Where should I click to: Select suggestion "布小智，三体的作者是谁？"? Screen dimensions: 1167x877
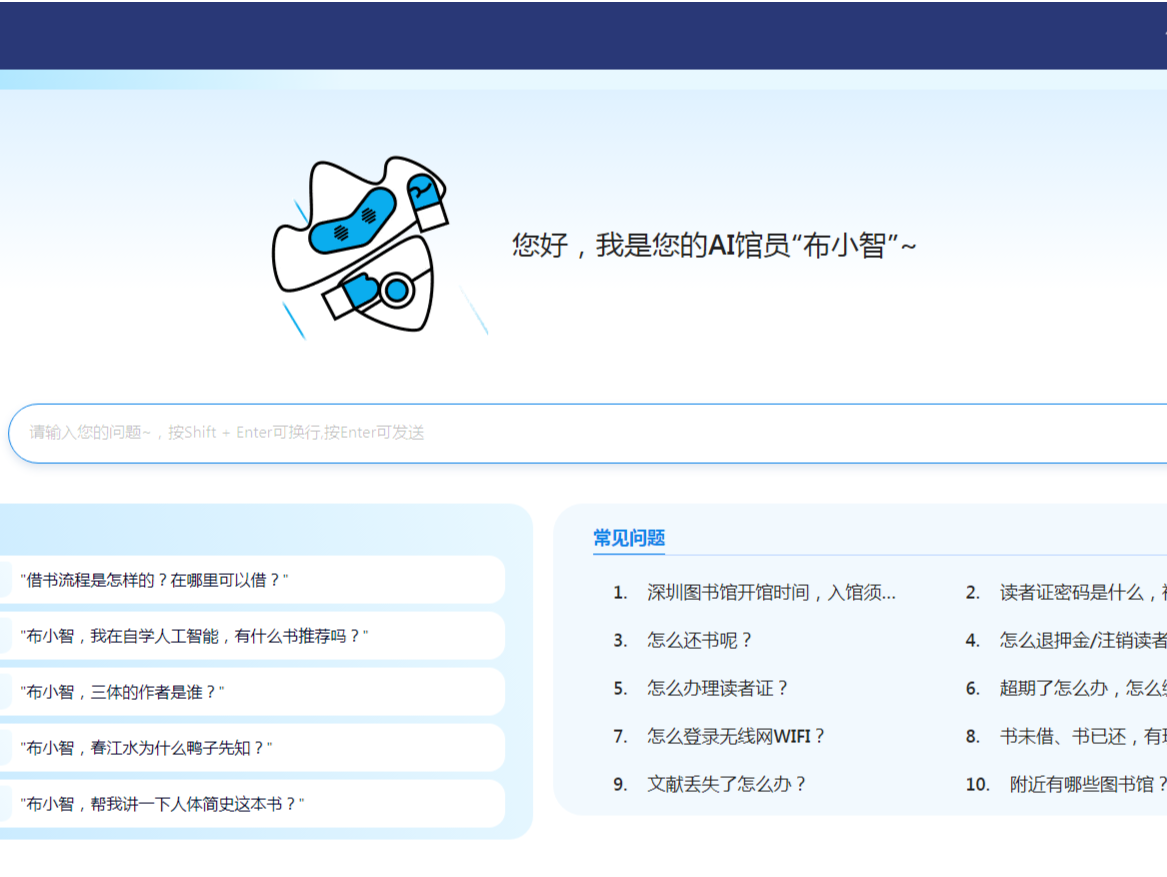[252, 692]
